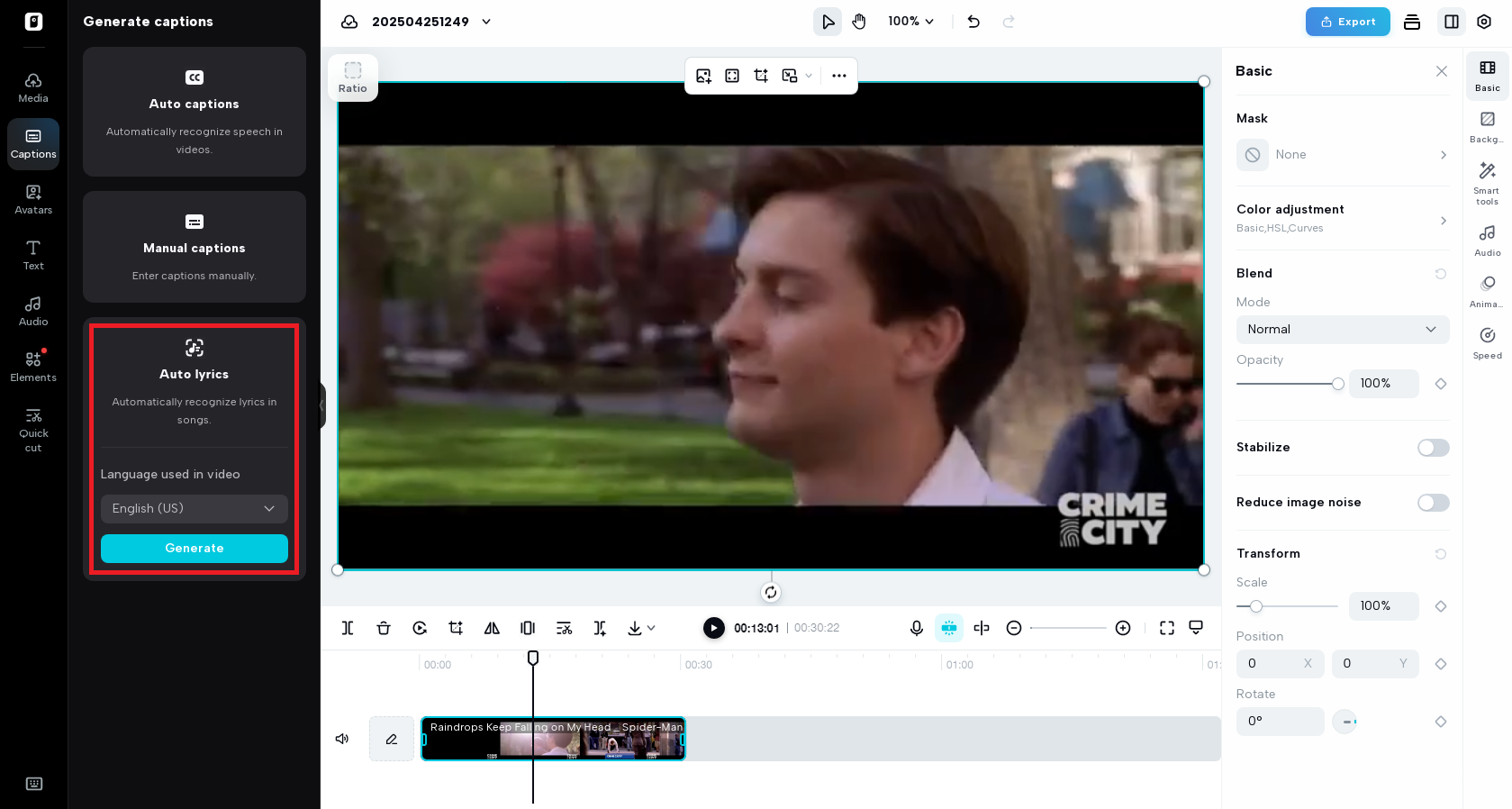Screen dimensions: 1512x809
Task: Click the transcript-based editing icon
Action: (x=564, y=628)
